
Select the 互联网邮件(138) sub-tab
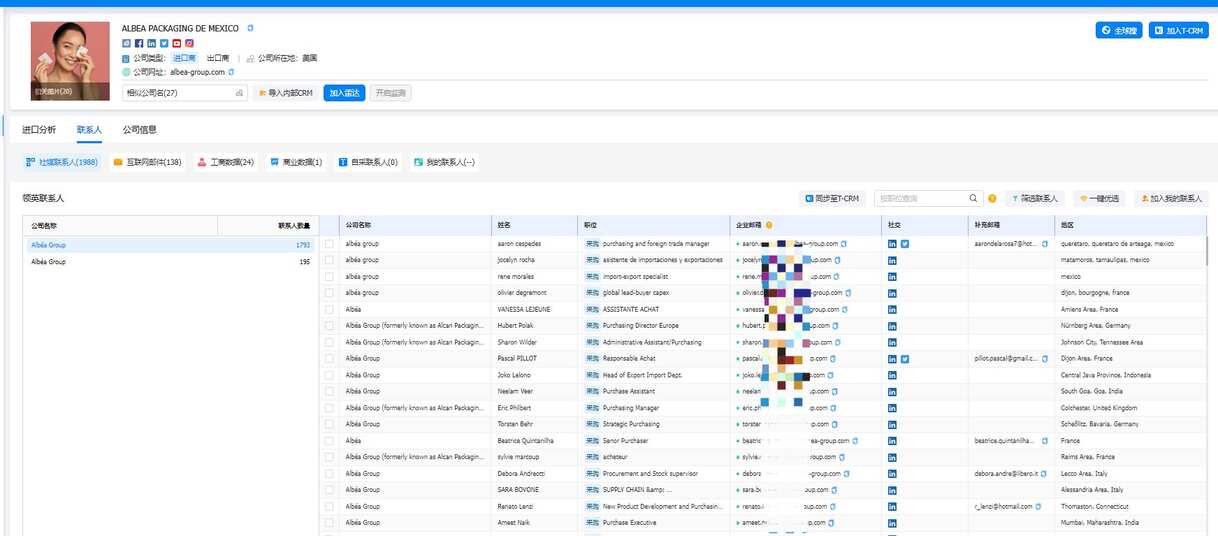tap(147, 162)
